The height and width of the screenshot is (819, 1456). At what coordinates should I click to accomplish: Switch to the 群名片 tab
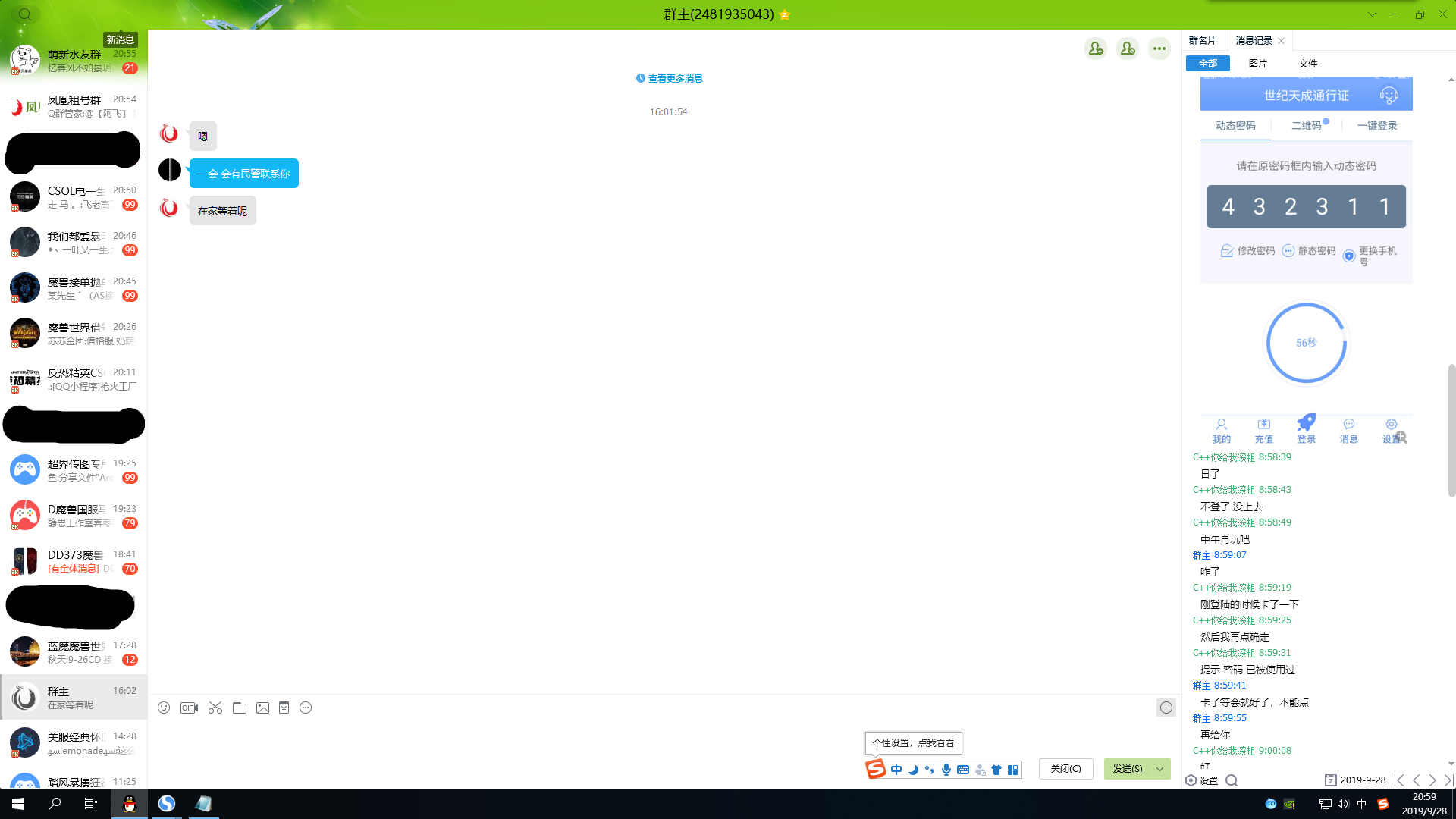pyautogui.click(x=1203, y=41)
